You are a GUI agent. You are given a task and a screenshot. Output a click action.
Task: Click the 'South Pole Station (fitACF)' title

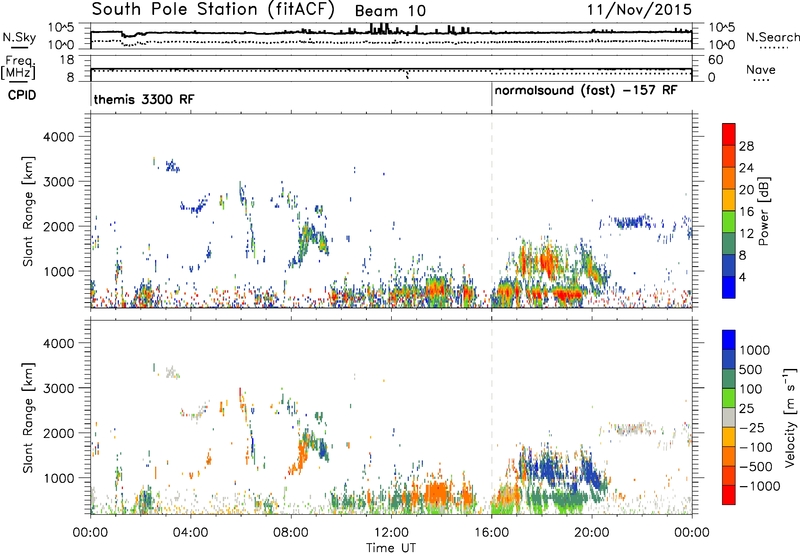pos(213,10)
